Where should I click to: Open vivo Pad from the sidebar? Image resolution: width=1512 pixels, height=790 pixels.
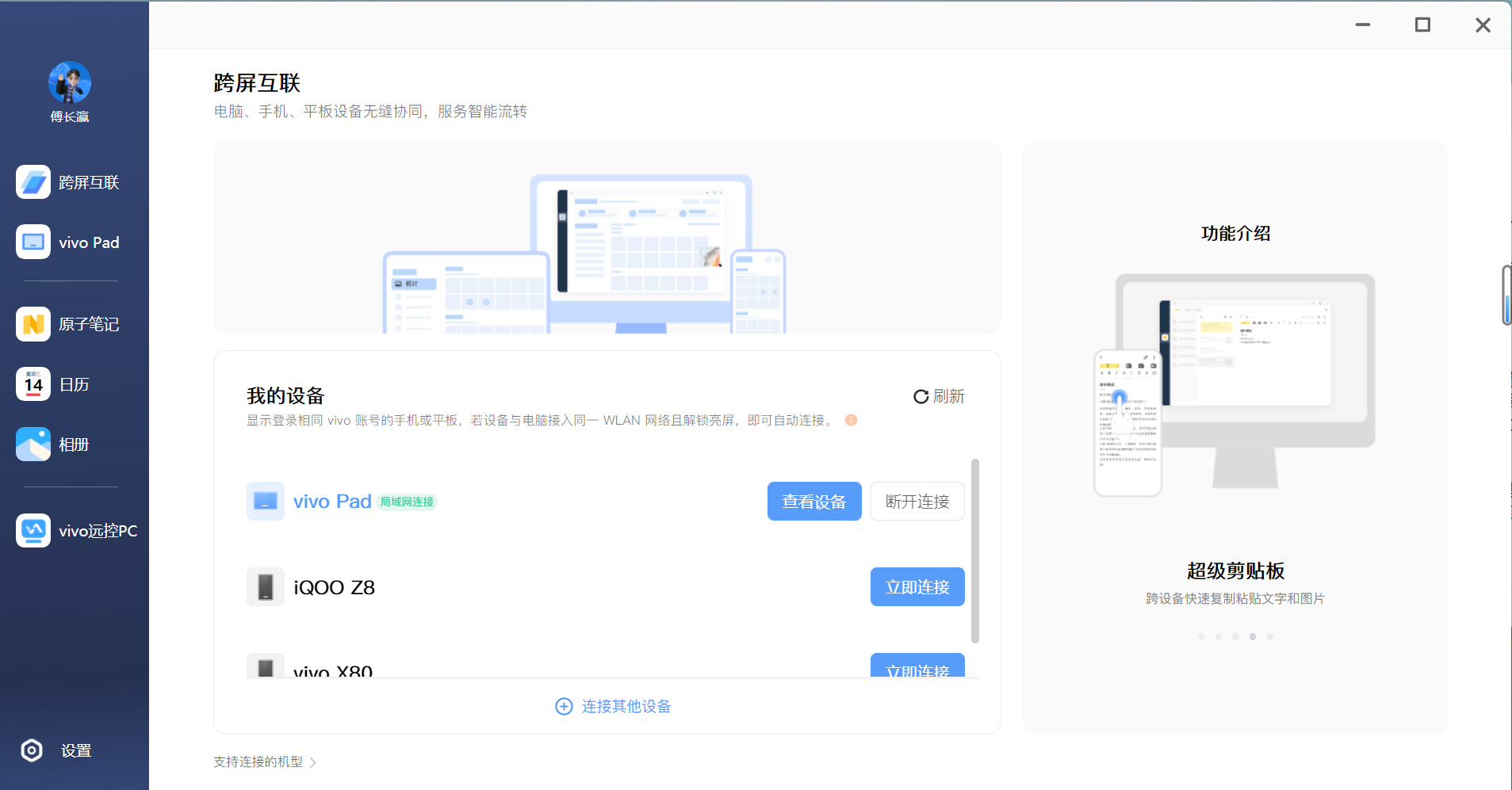coord(33,242)
